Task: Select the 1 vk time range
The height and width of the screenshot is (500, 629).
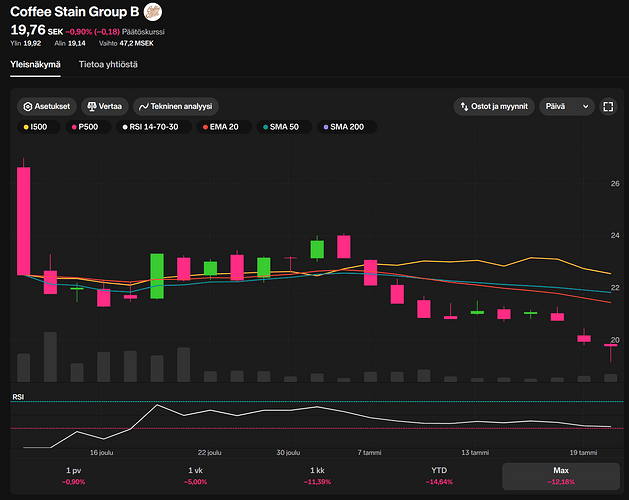Action: [x=195, y=475]
